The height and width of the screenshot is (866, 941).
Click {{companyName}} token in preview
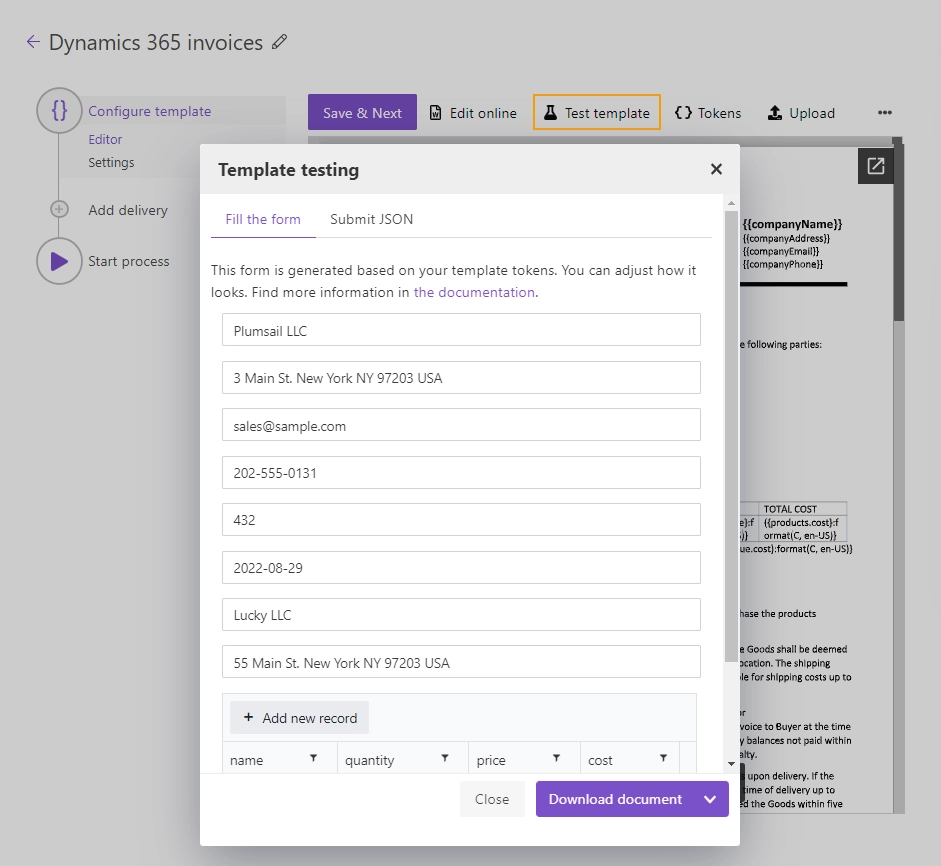click(792, 224)
